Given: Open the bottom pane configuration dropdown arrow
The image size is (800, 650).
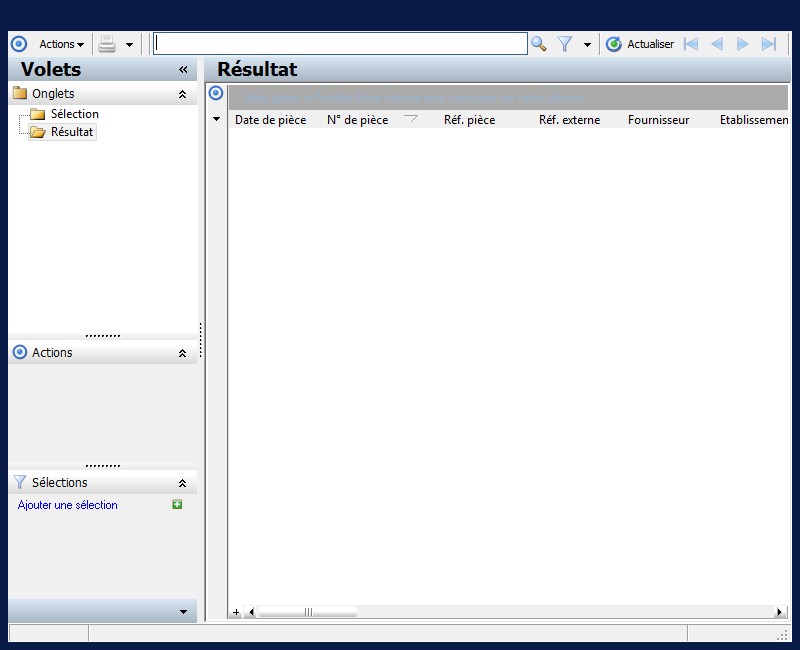Looking at the screenshot, I should click(x=183, y=612).
